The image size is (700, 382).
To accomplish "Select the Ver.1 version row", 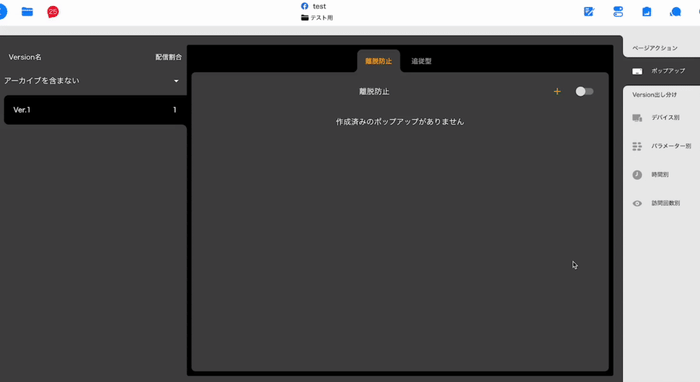I will pyautogui.click(x=95, y=110).
